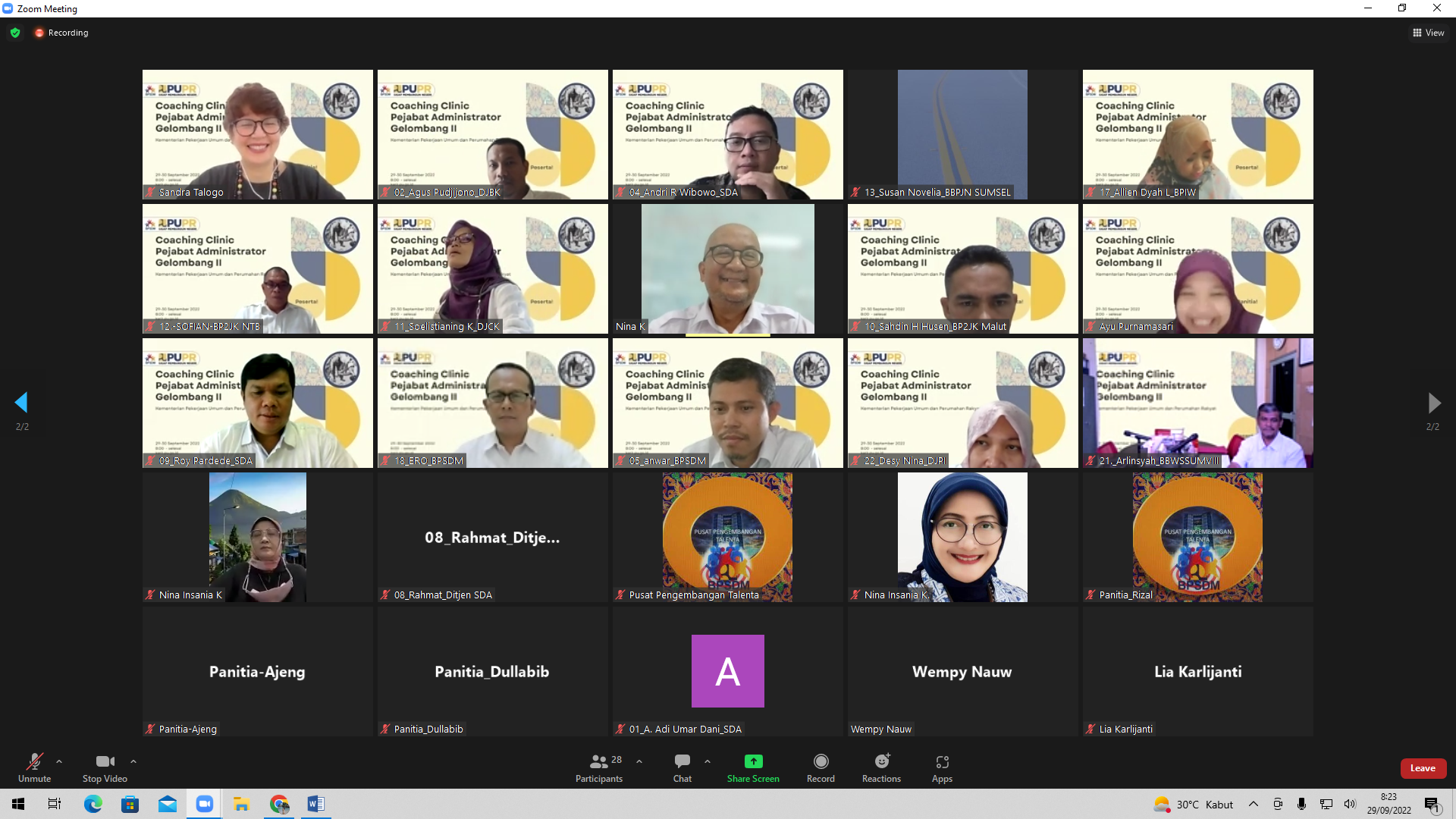This screenshot has width=1456, height=819.
Task: Stop Video camera toggle
Action: (105, 767)
